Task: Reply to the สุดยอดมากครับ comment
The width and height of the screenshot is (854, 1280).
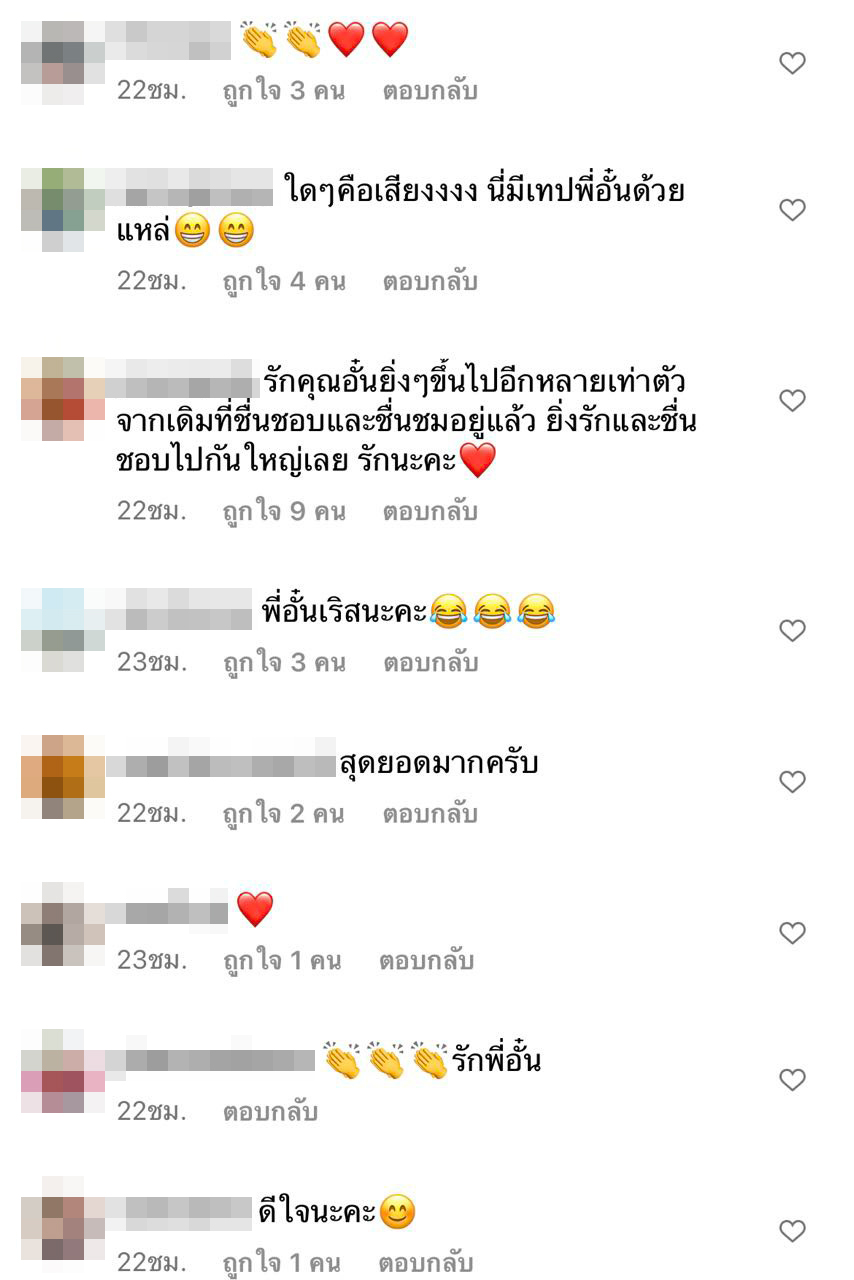Action: pyautogui.click(x=430, y=814)
